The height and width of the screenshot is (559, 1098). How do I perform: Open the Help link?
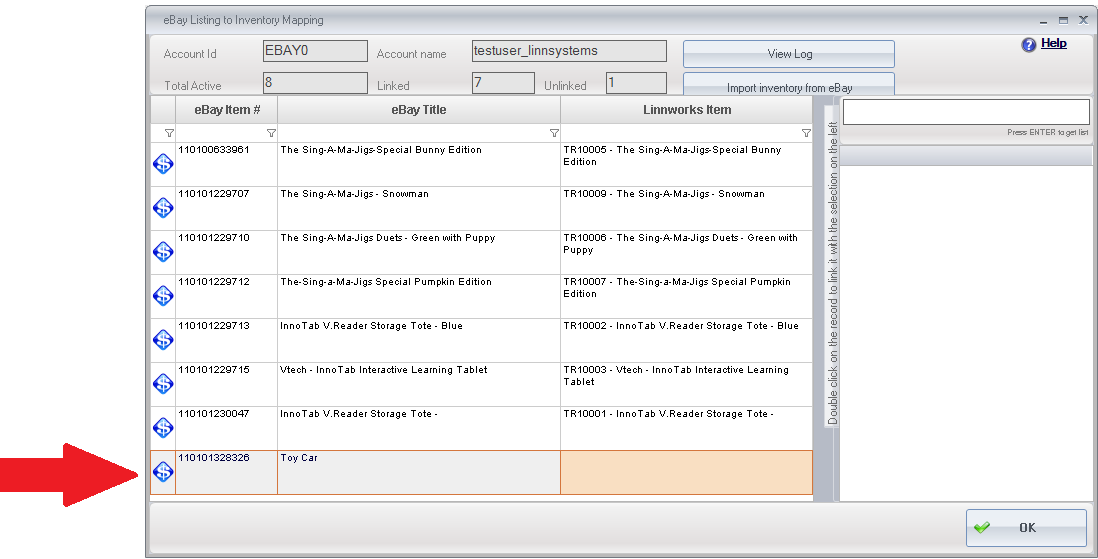[x=1054, y=44]
